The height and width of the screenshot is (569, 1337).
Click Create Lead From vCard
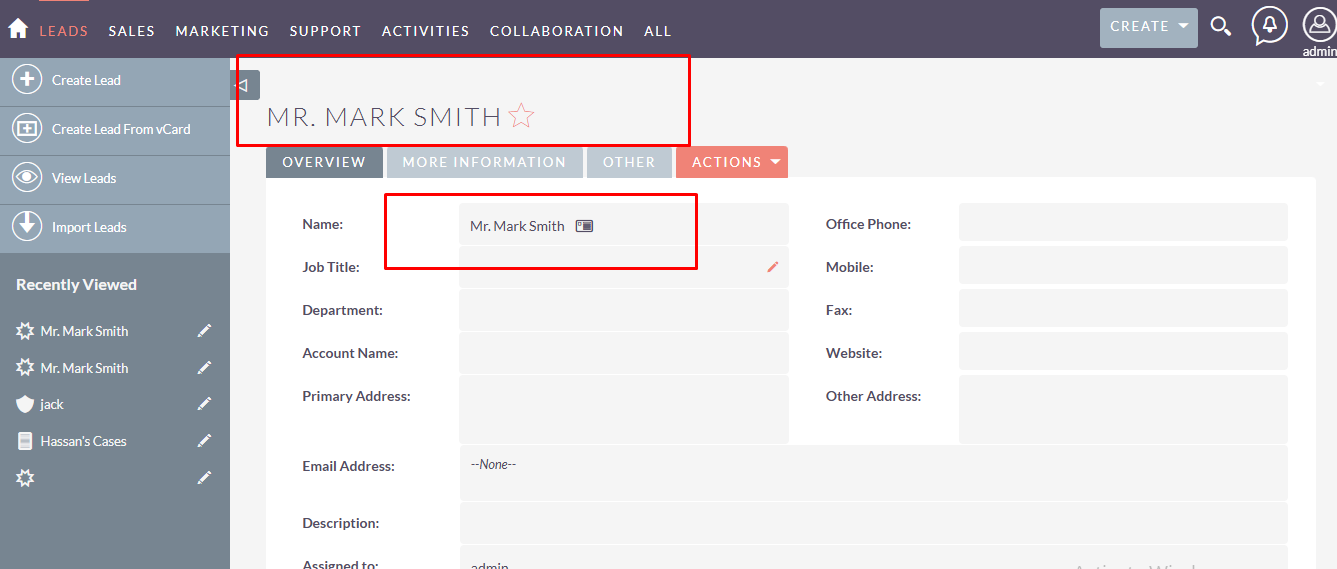tap(120, 129)
